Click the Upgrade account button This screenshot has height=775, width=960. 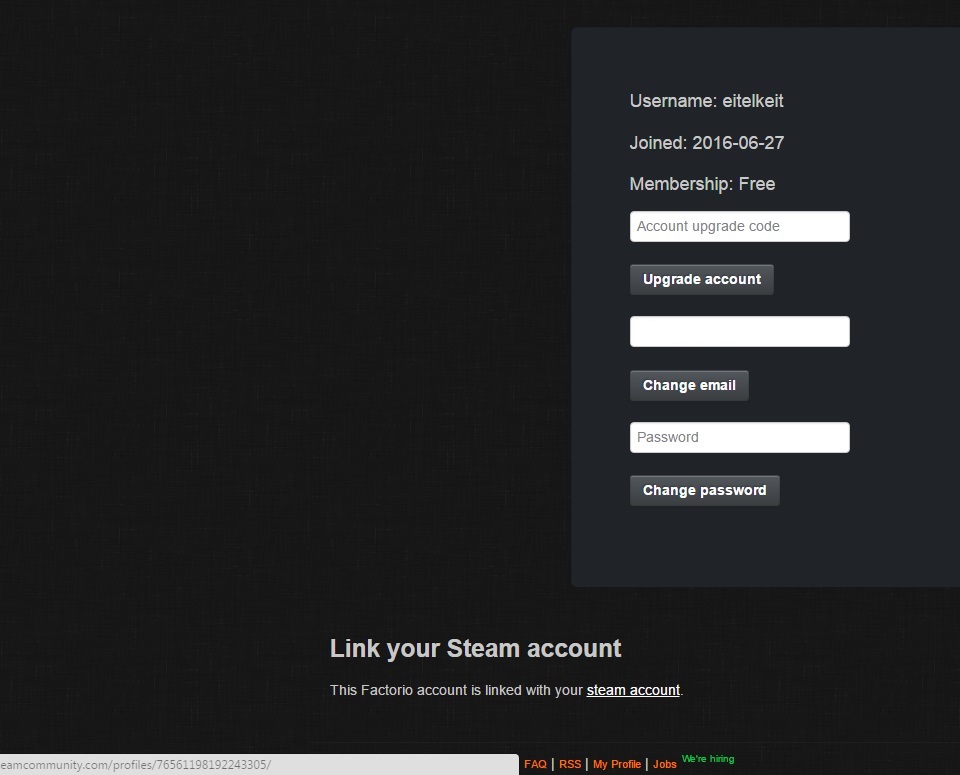pos(702,280)
